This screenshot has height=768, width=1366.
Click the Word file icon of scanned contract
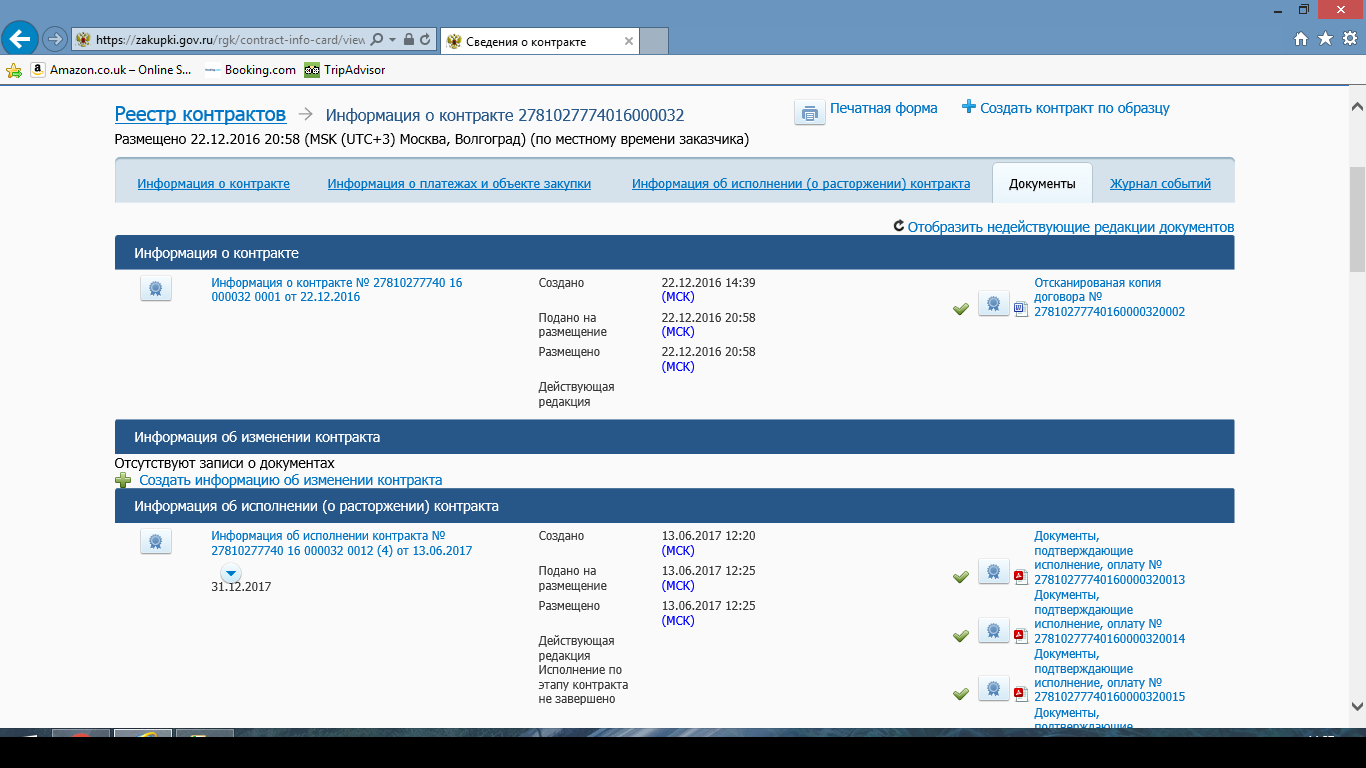tap(1021, 309)
